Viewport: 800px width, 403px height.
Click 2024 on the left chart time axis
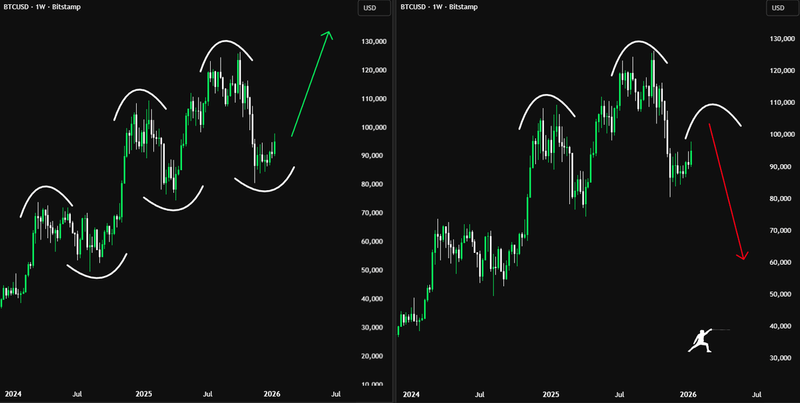pos(13,394)
